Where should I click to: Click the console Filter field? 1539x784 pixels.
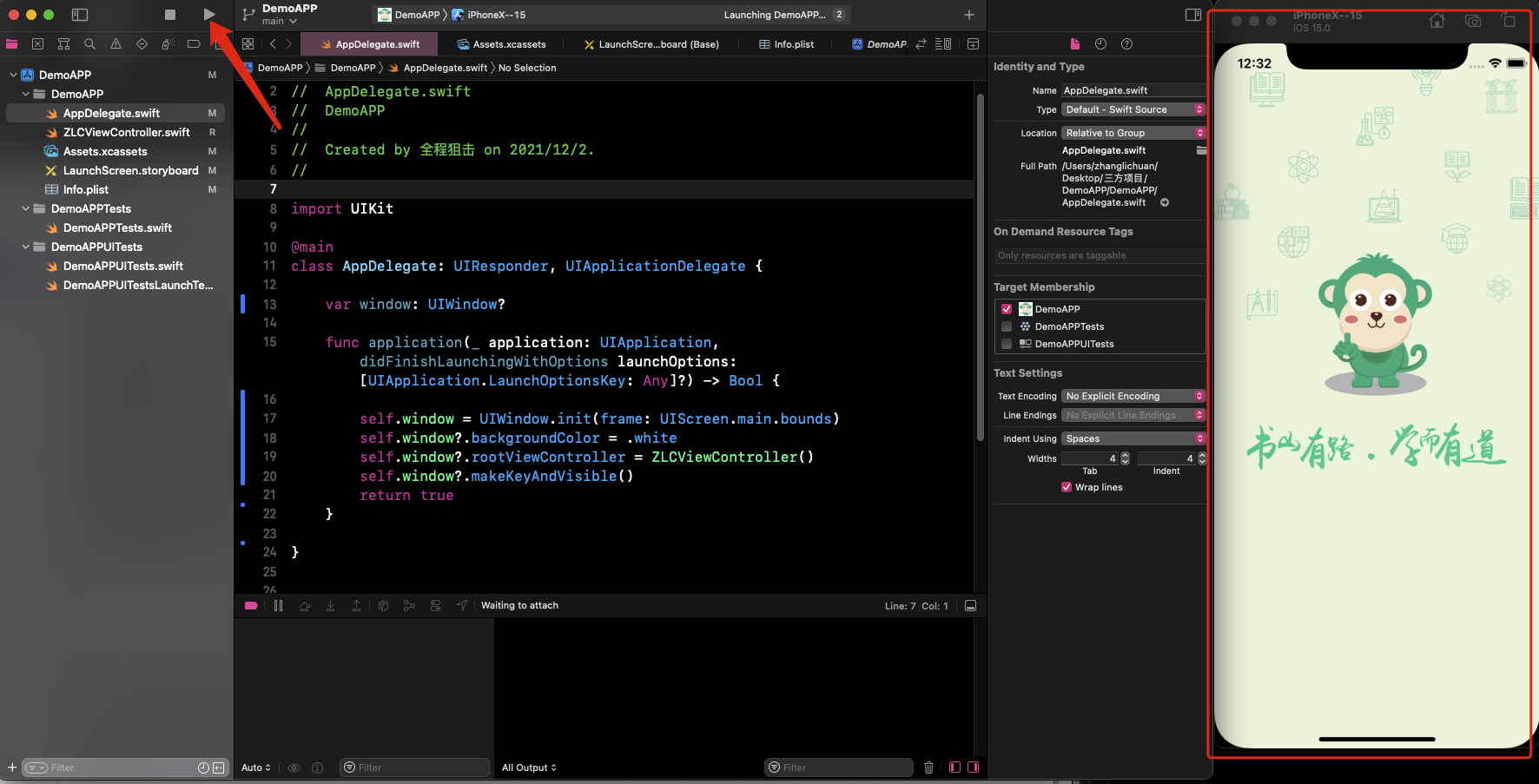839,768
